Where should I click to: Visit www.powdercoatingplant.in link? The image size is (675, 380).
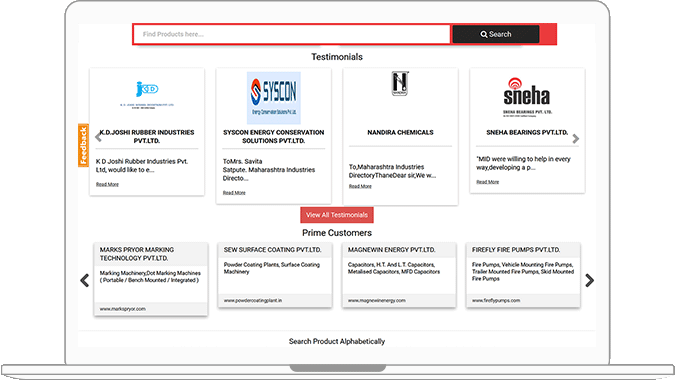tap(253, 300)
